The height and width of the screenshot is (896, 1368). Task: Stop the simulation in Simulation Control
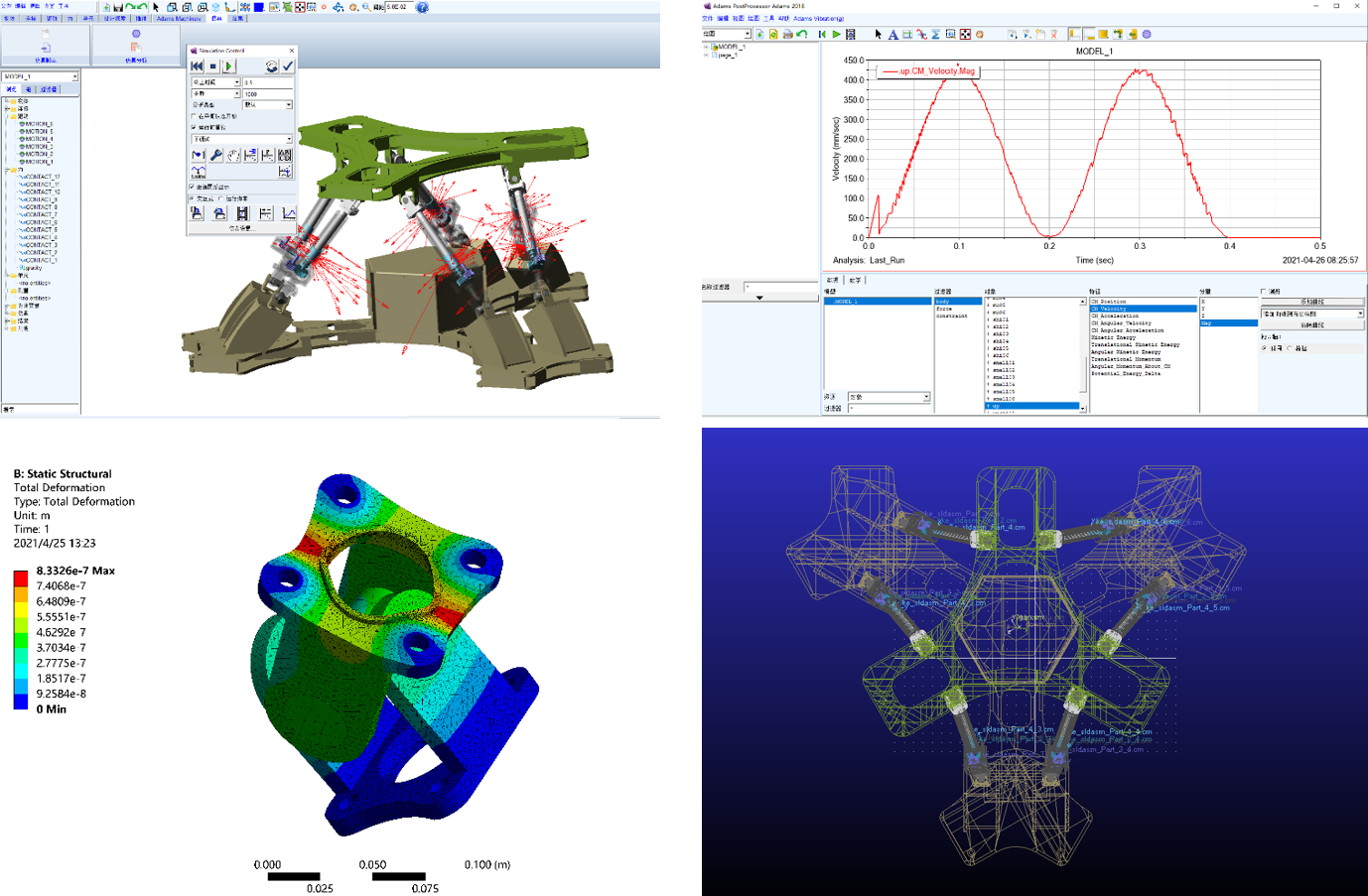click(x=212, y=66)
